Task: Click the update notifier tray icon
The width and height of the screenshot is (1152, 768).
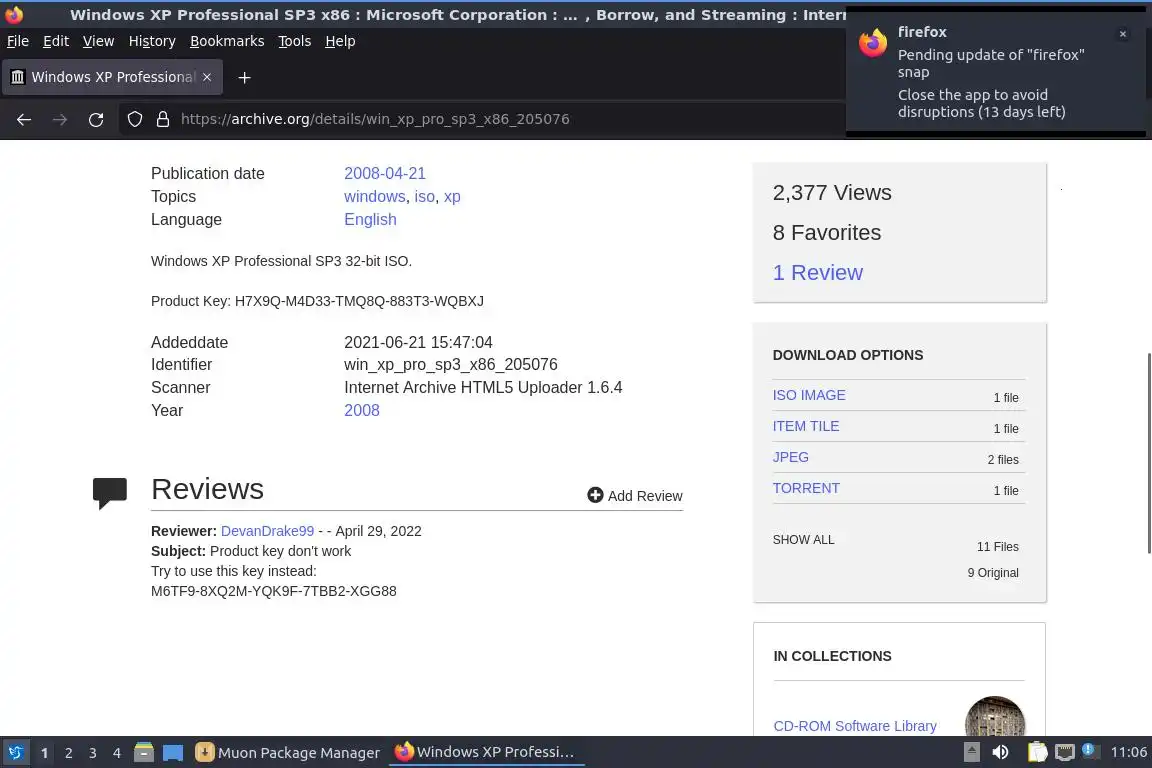Action: [1090, 751]
